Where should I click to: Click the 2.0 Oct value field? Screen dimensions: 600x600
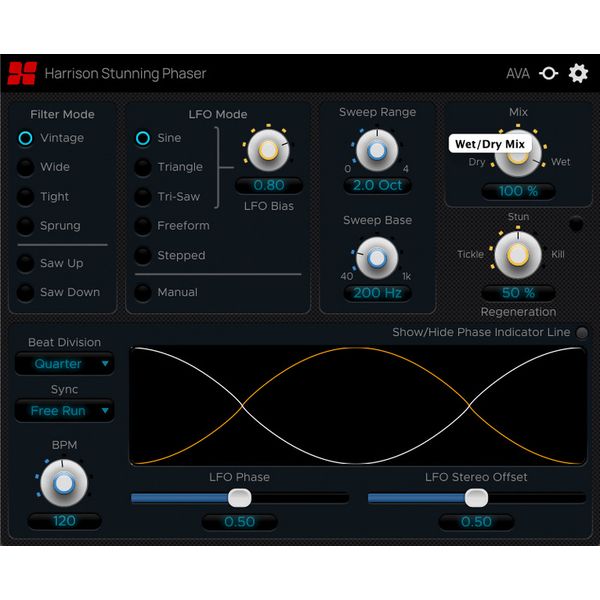[377, 186]
